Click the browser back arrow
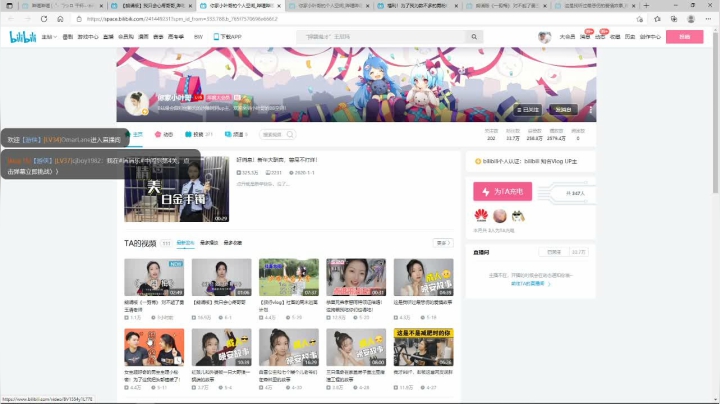The image size is (720, 404). [x=11, y=19]
